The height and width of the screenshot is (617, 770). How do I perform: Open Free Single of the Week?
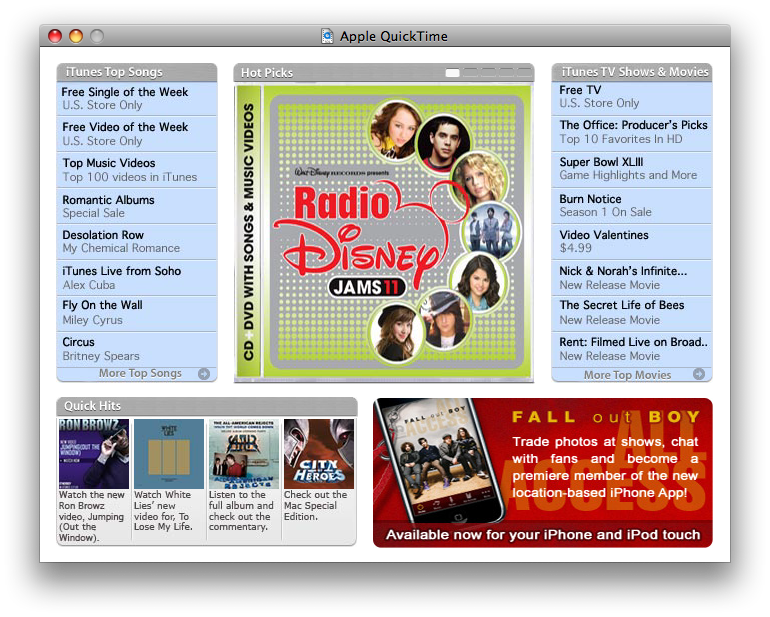click(x=137, y=98)
